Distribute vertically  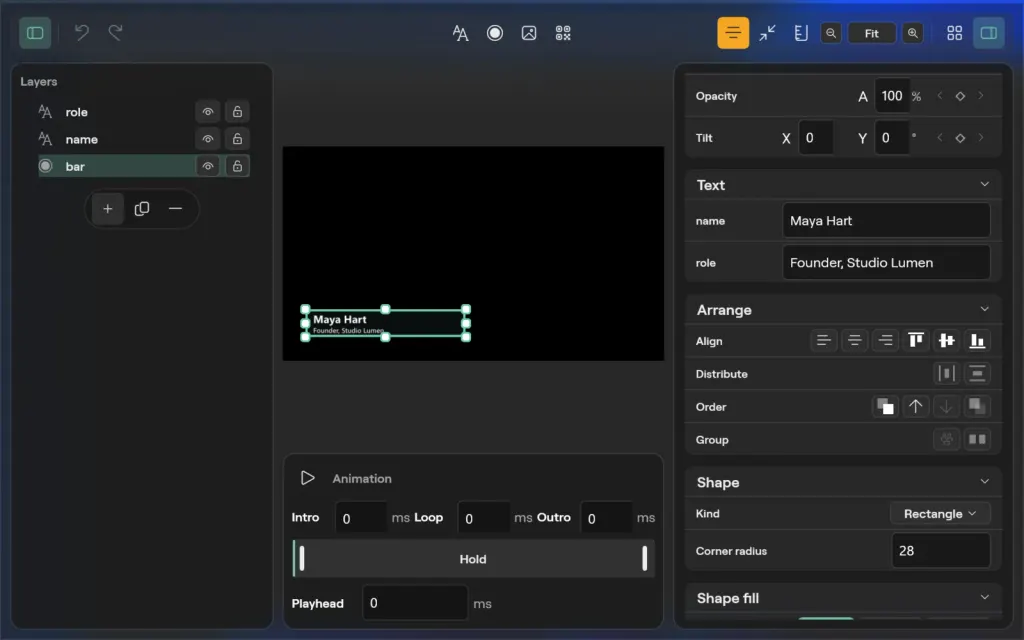[977, 374]
